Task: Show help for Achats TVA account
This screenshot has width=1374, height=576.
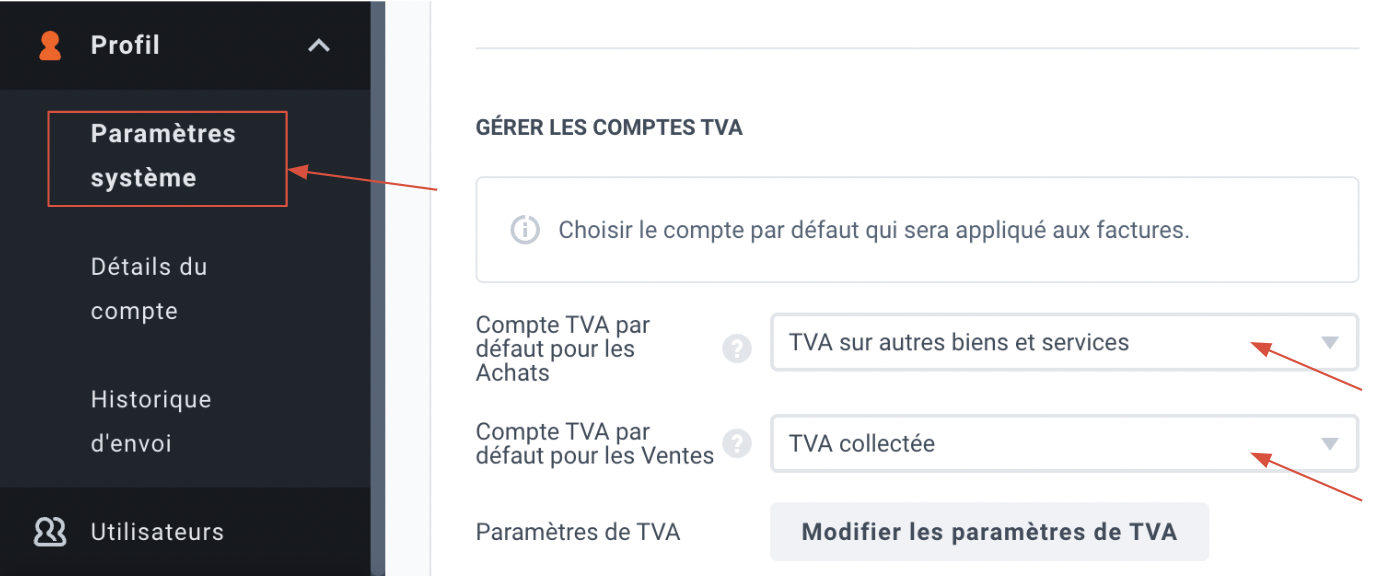Action: coord(737,348)
